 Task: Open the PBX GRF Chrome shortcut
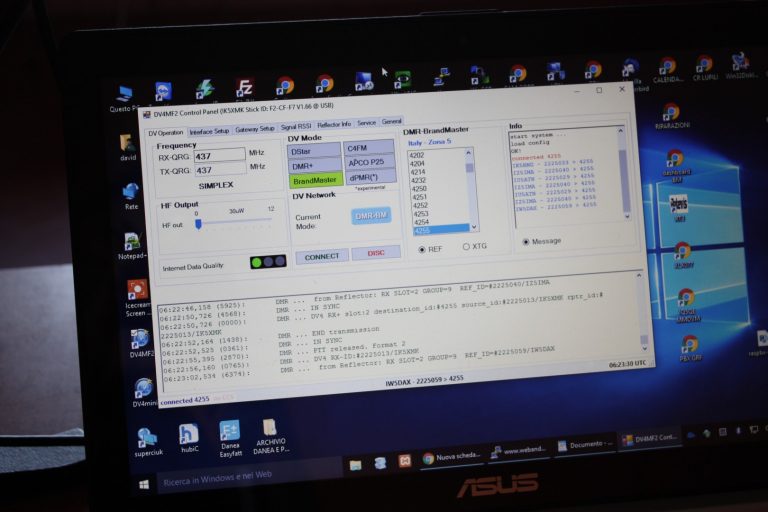(x=690, y=348)
